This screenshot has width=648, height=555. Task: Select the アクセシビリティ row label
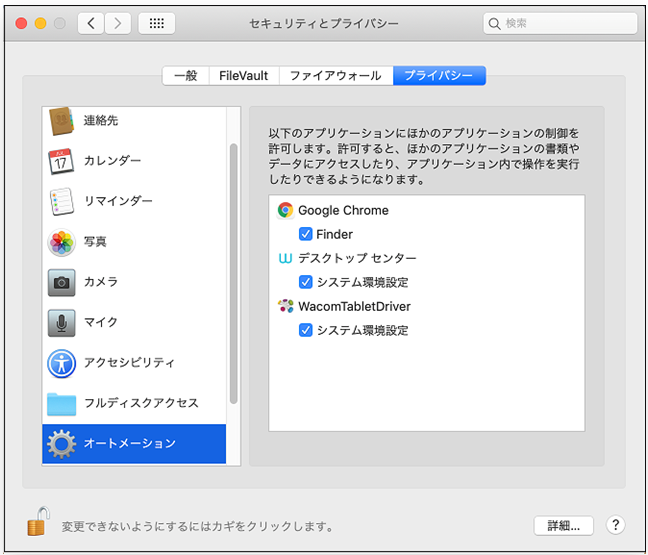[129, 362]
